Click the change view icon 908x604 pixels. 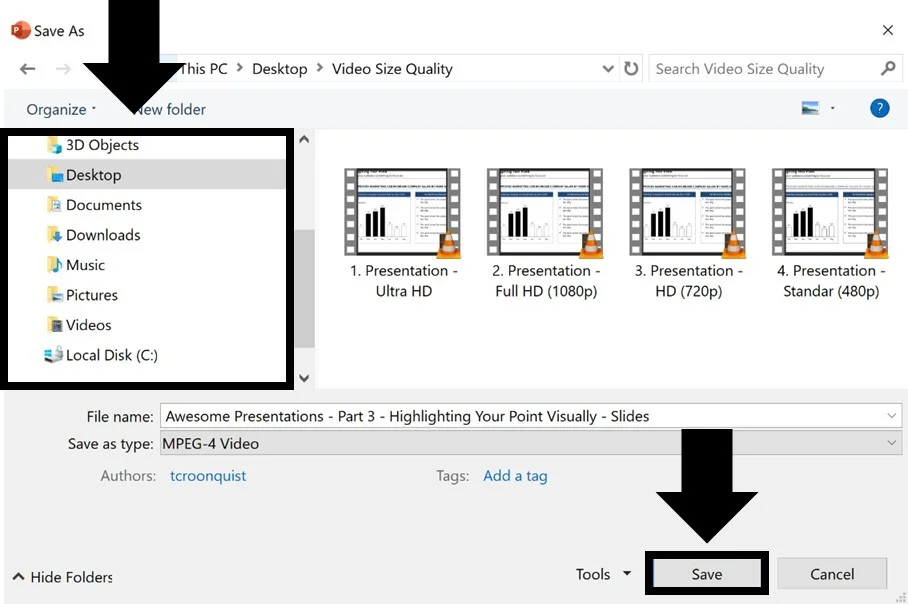[x=810, y=108]
